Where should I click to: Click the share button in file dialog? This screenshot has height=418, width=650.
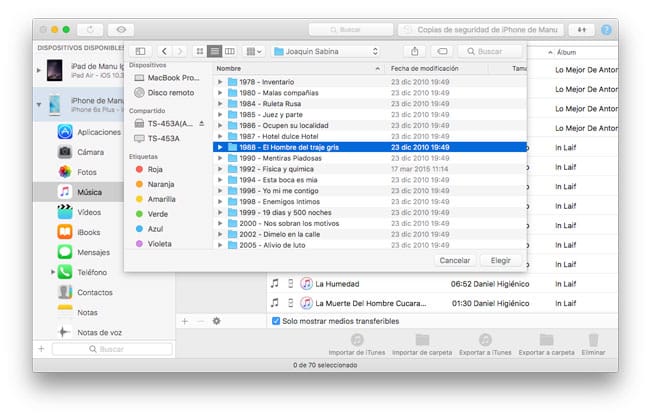tap(414, 50)
